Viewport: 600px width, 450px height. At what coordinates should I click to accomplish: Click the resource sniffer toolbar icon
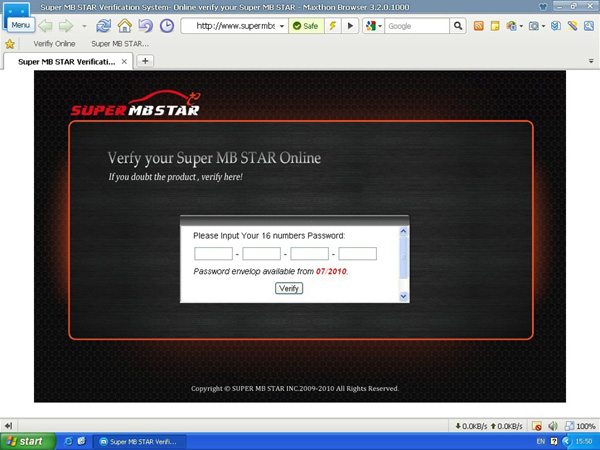pyautogui.click(x=511, y=26)
